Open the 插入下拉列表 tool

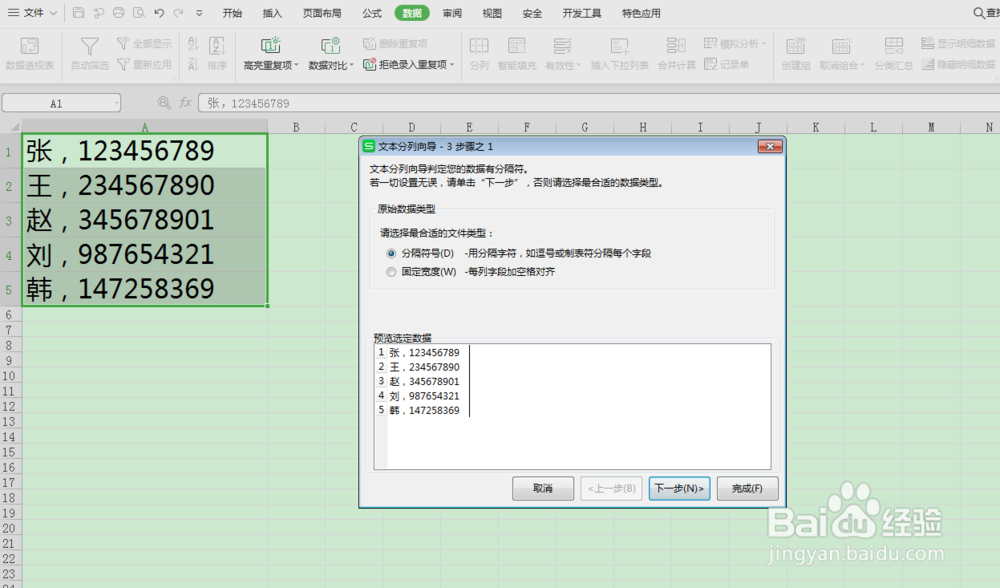click(618, 50)
